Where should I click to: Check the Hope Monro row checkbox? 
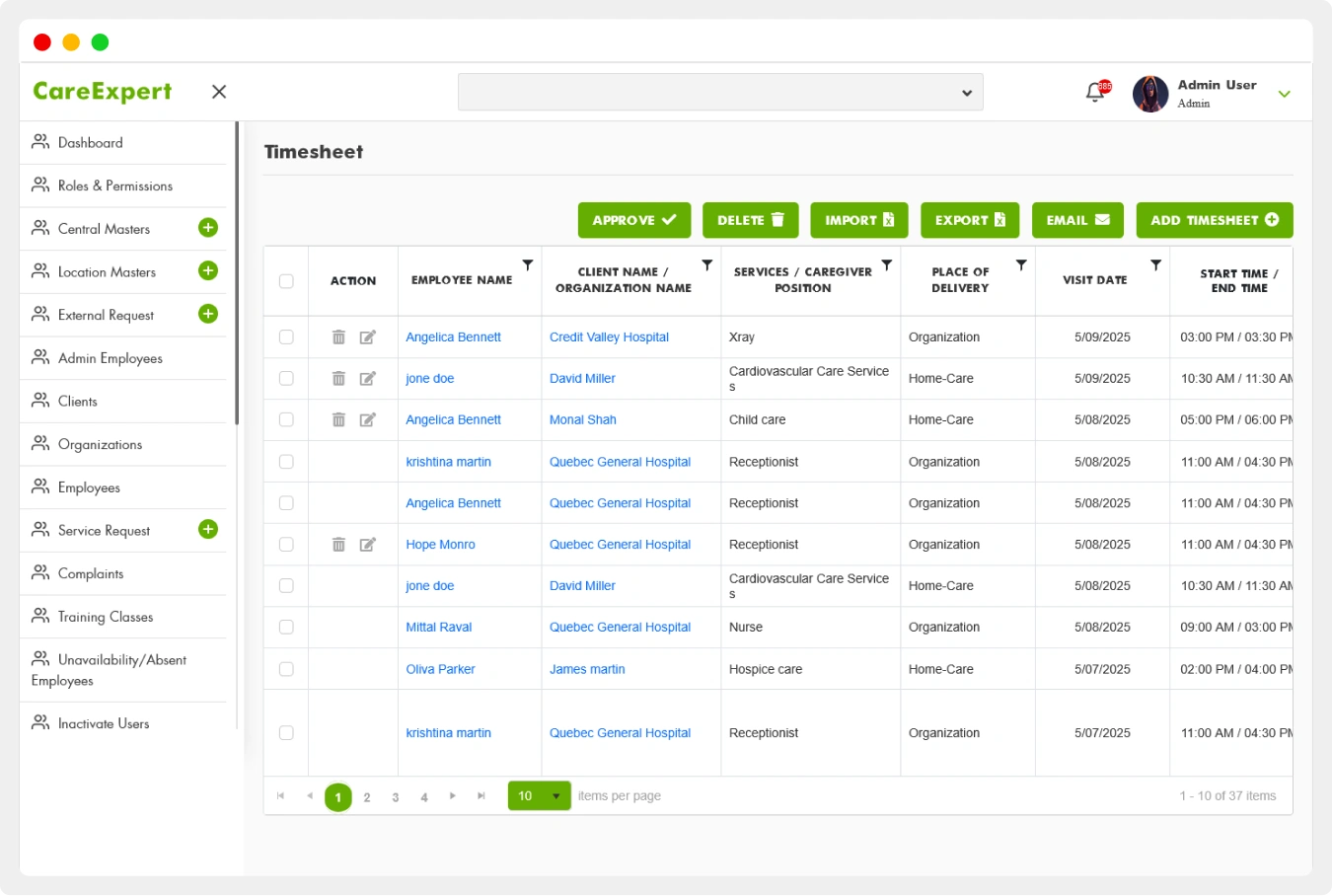pyautogui.click(x=285, y=544)
